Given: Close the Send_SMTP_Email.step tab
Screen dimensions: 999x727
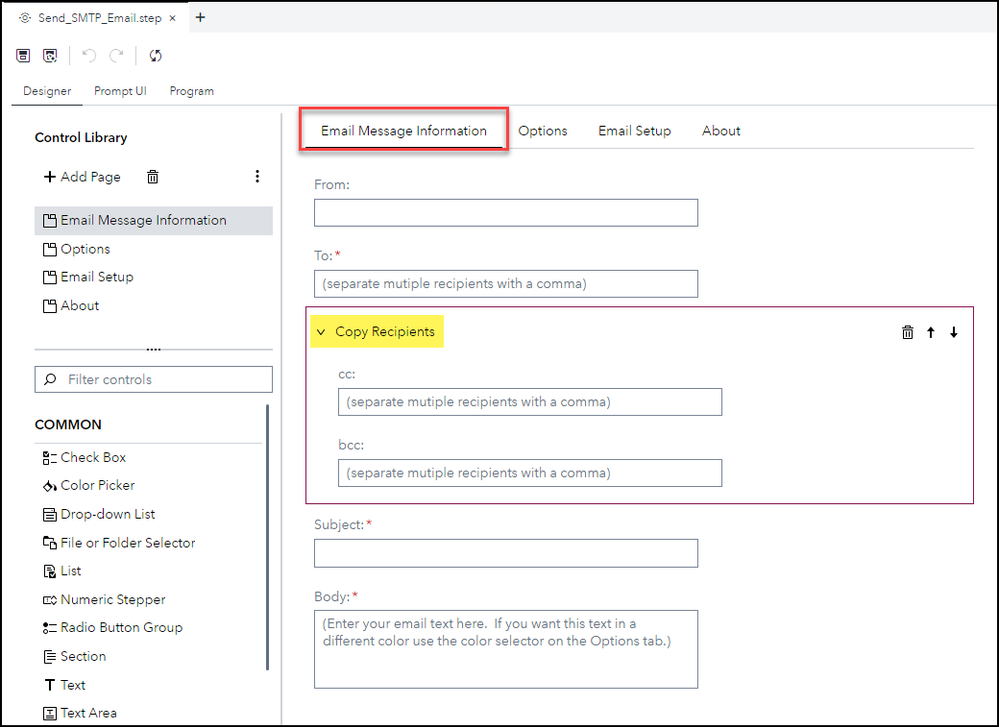Looking at the screenshot, I should point(173,18).
